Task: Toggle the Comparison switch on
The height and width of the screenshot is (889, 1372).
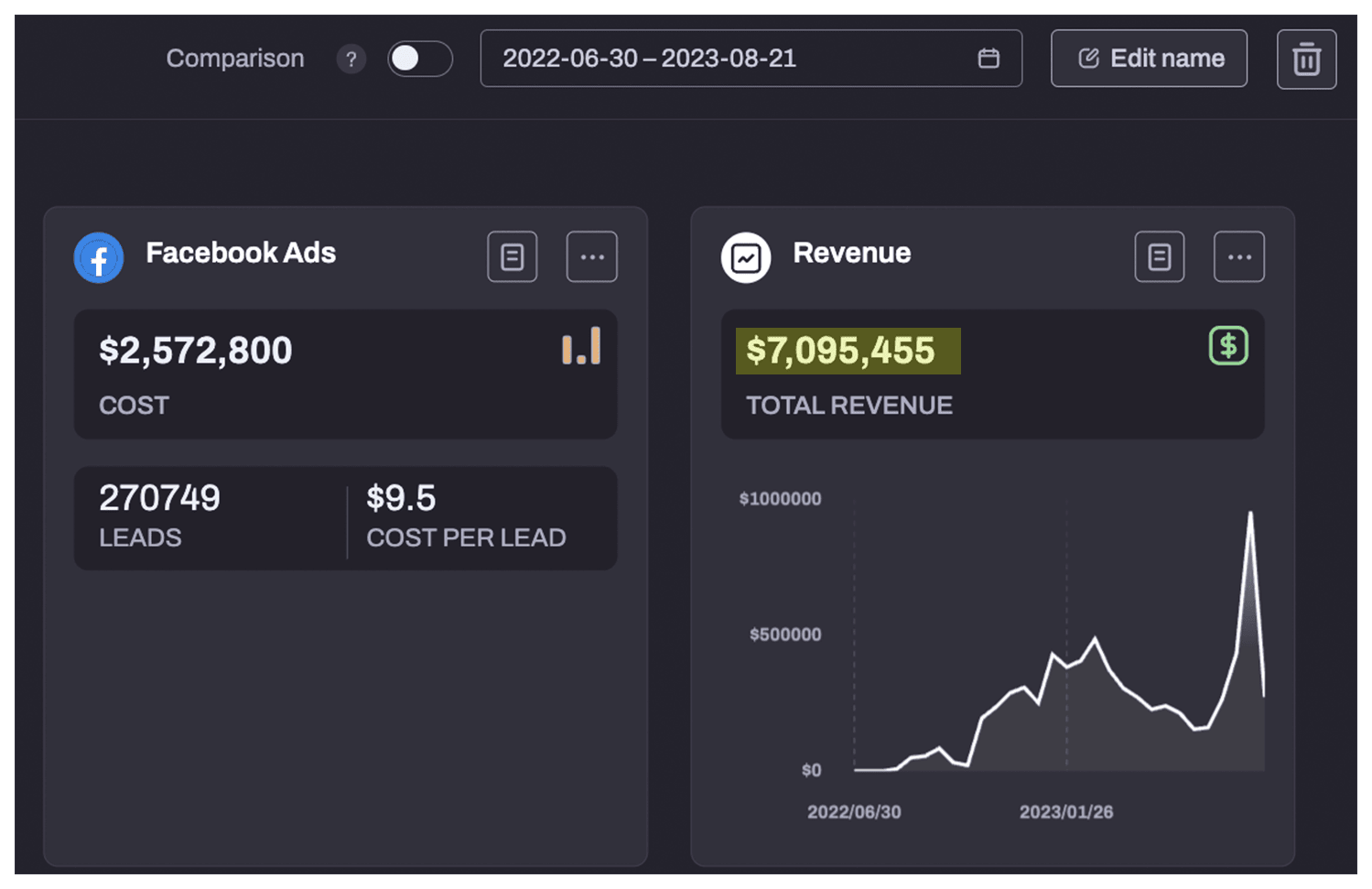Action: click(x=419, y=59)
